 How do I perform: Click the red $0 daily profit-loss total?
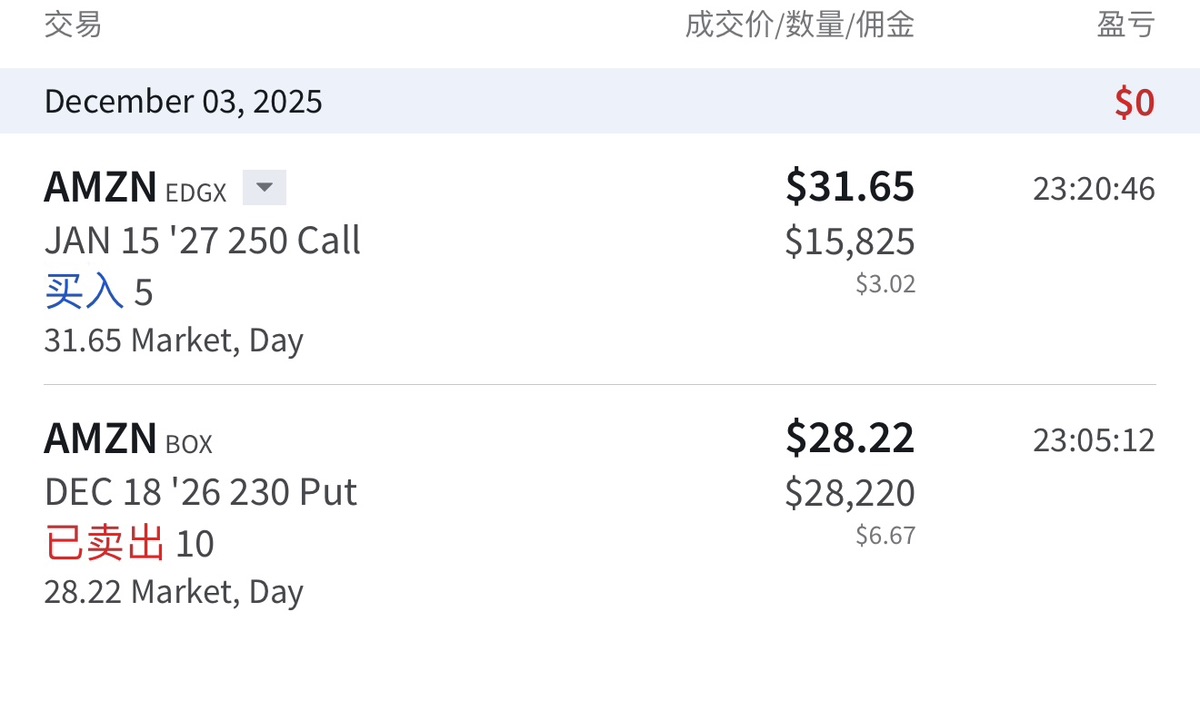1135,102
